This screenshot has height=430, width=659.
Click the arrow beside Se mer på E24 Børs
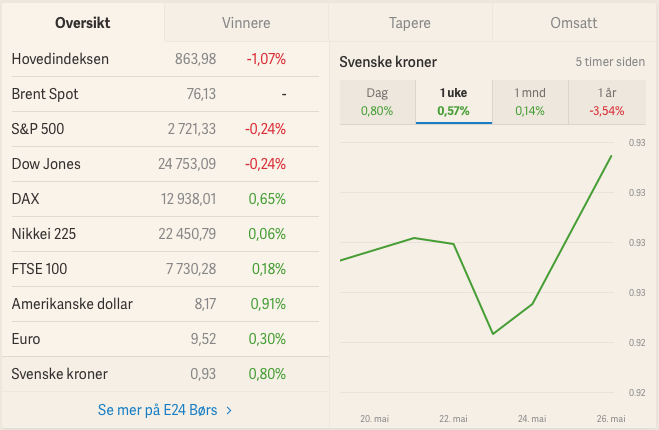(x=229, y=409)
